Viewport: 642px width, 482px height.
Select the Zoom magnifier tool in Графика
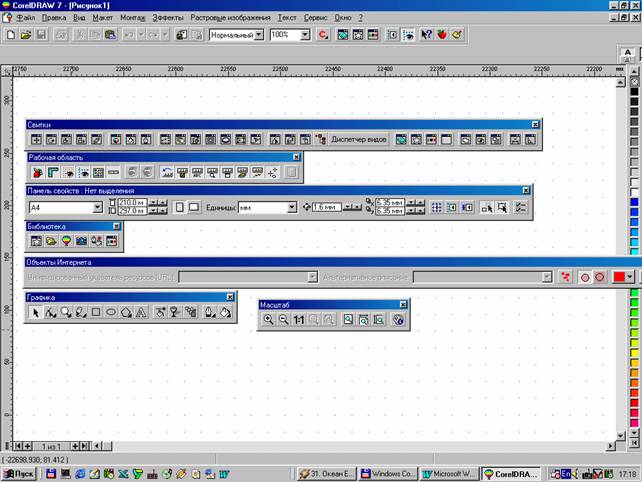(x=66, y=312)
